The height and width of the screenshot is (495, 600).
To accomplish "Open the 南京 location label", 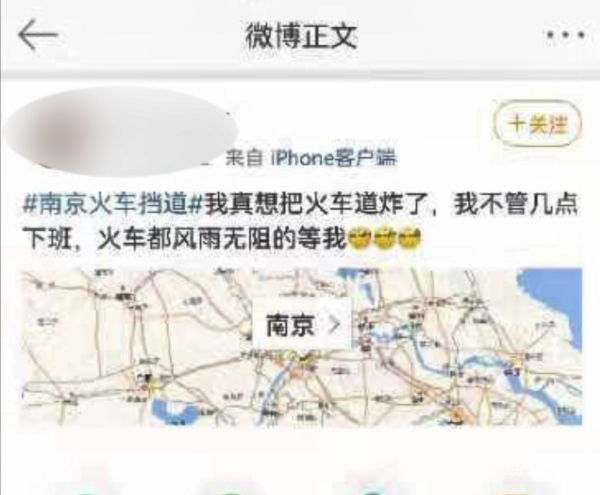I will (290, 326).
